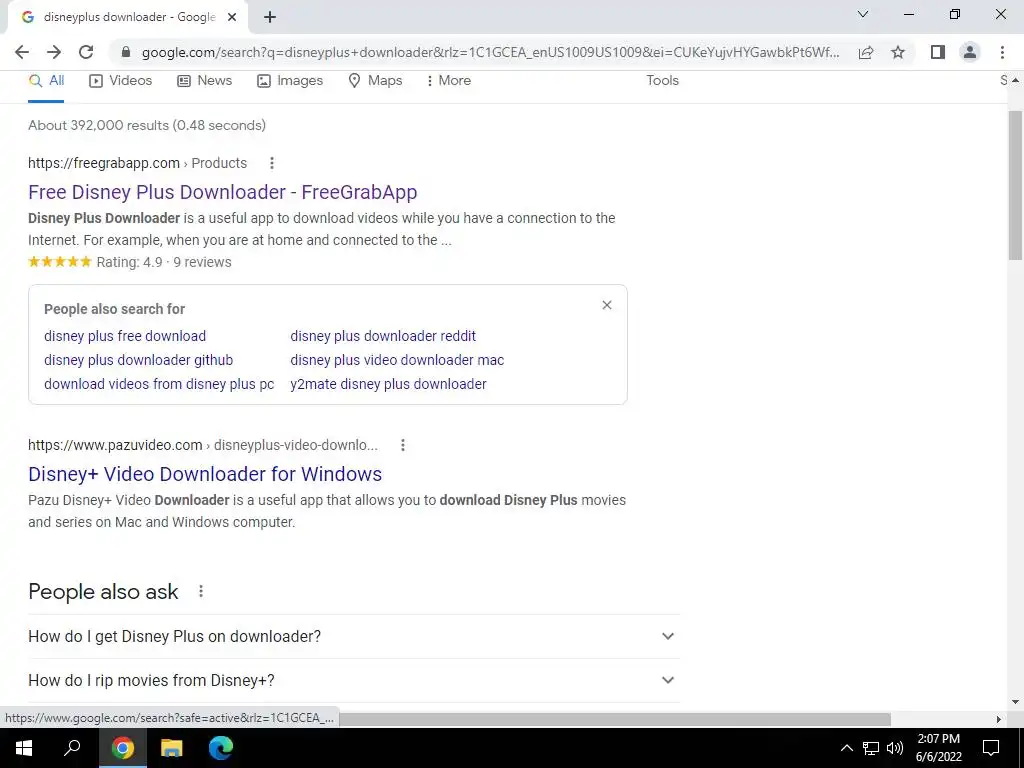Open the Chrome side panel
This screenshot has width=1024, height=768.
coord(938,52)
